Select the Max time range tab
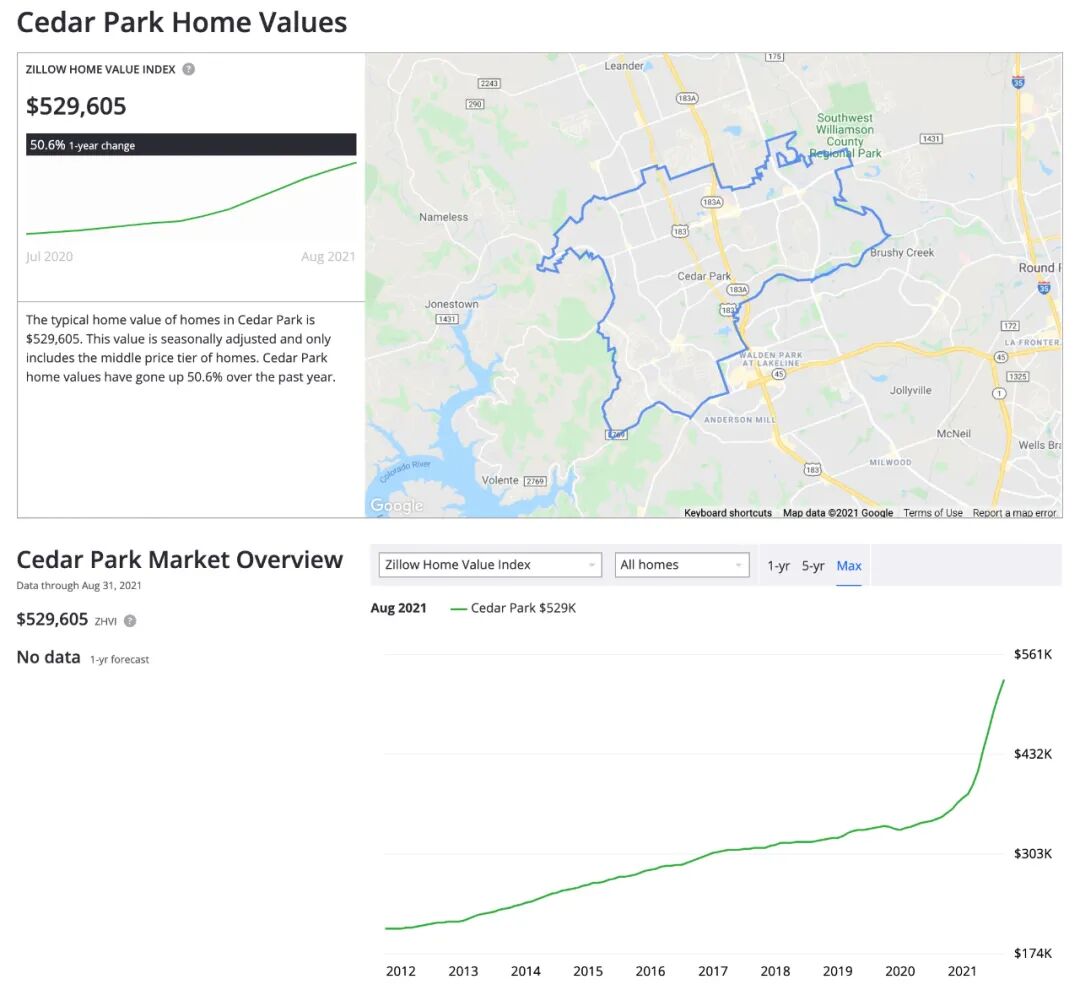 click(x=849, y=566)
